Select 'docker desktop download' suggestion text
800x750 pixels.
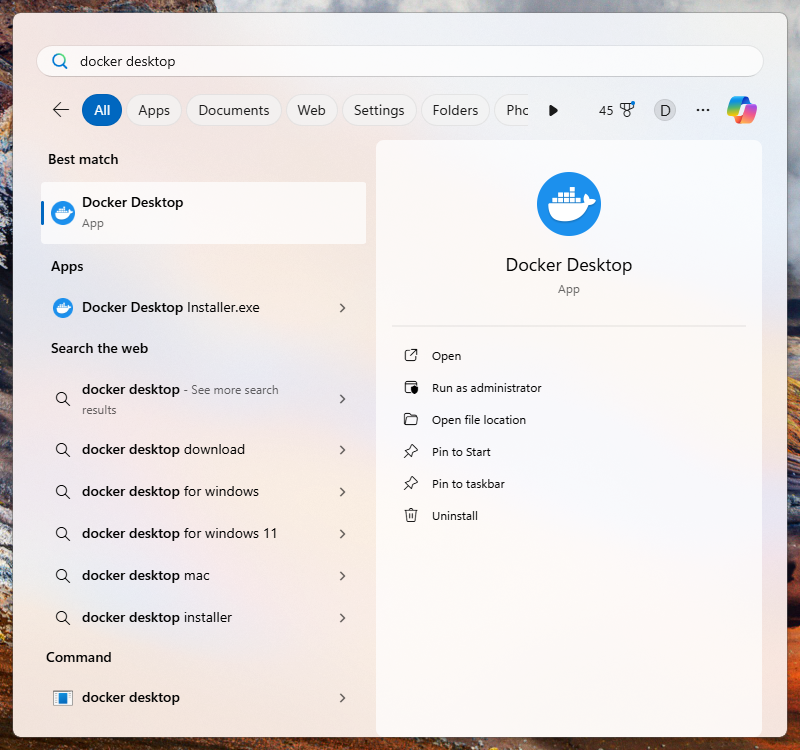click(x=163, y=449)
